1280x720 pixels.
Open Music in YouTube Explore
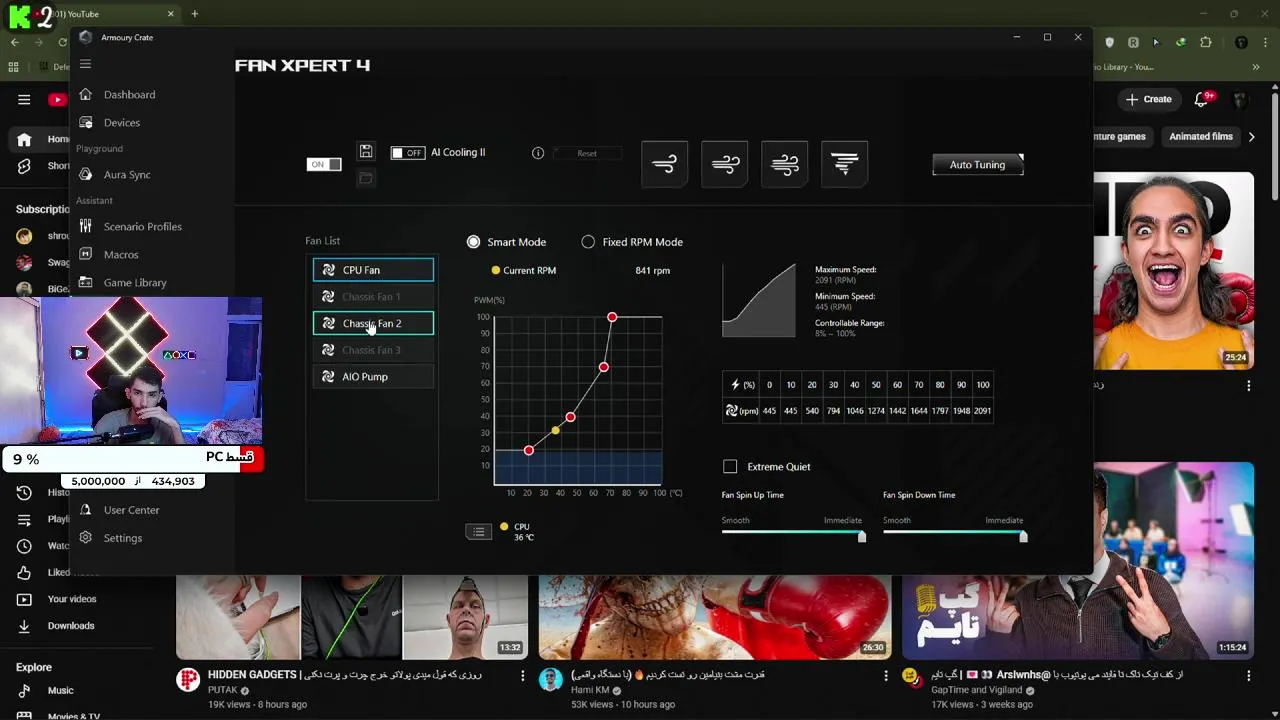click(60, 691)
